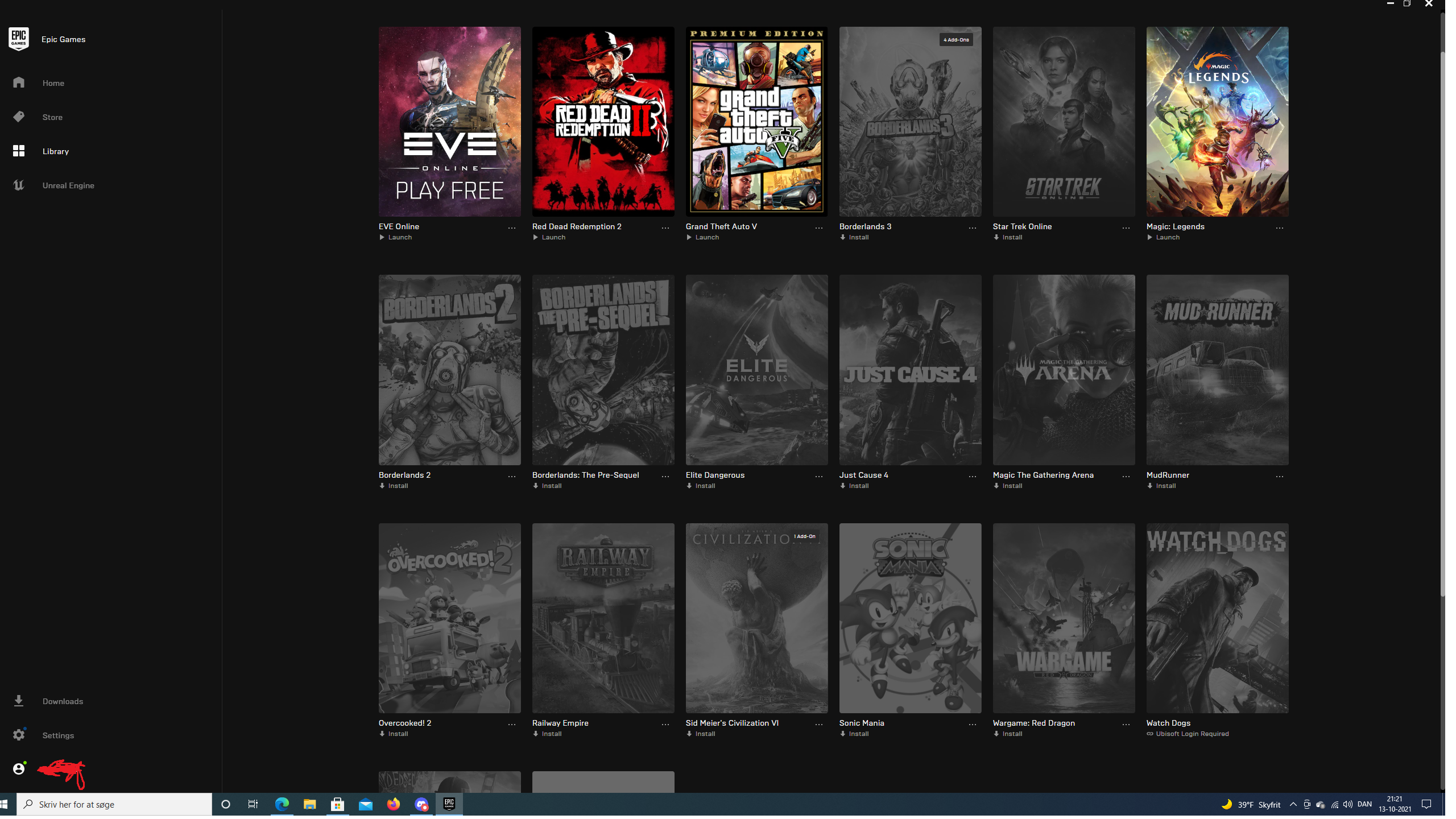This screenshot has height=819, width=1456.
Task: Open Borderlands Pre-Sequel three-dot menu
Action: coord(665,477)
